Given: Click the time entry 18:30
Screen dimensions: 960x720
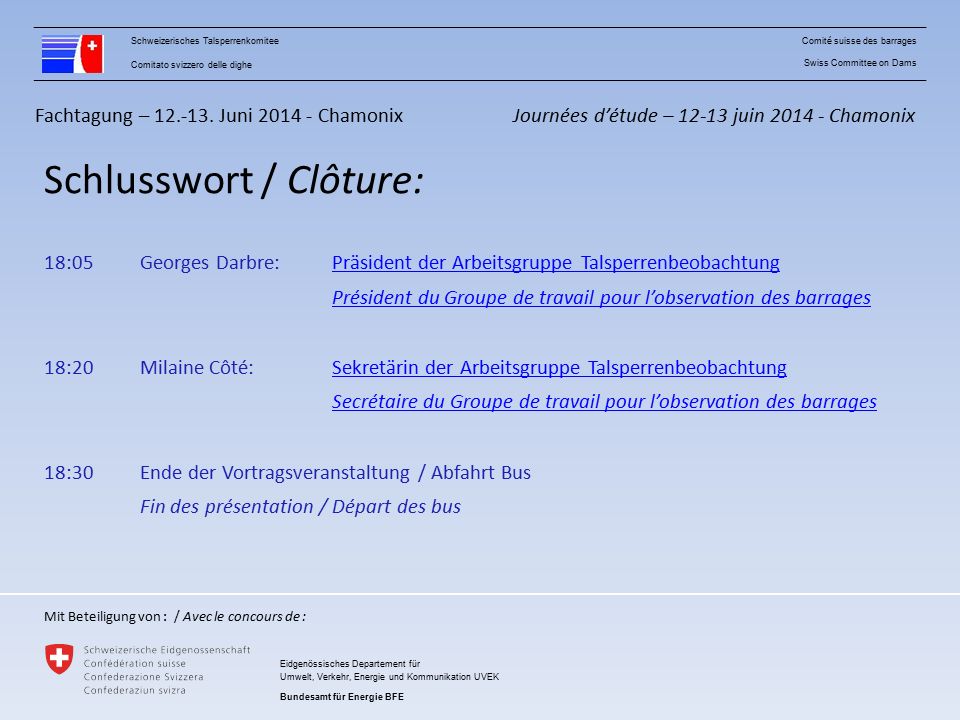Looking at the screenshot, I should tap(69, 473).
